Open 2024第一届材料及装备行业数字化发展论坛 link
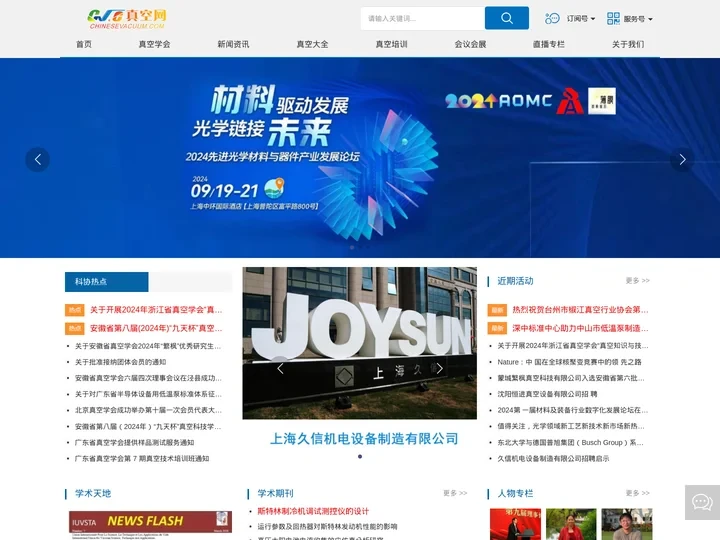 pyautogui.click(x=573, y=410)
